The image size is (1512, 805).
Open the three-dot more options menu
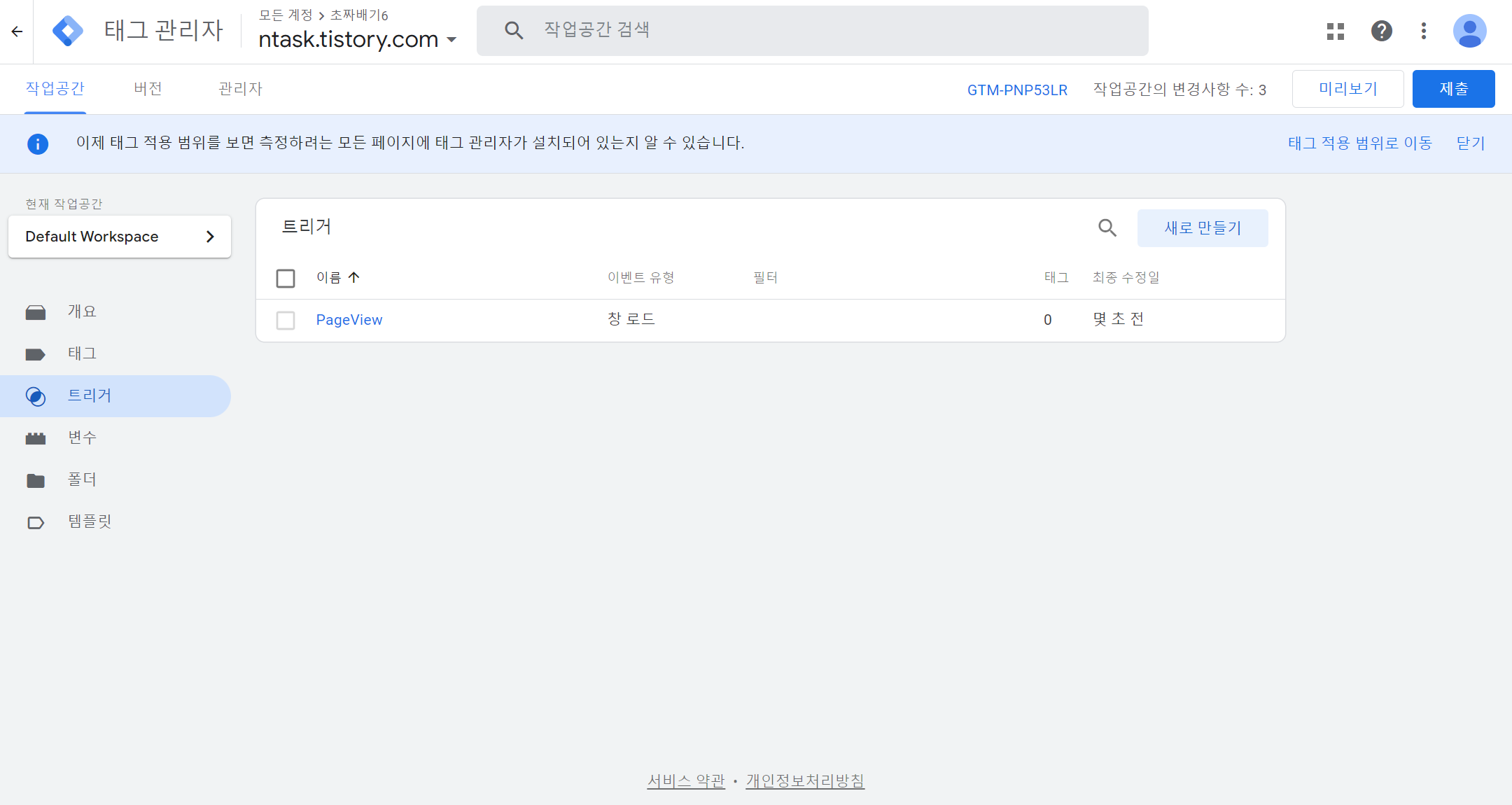click(1423, 31)
